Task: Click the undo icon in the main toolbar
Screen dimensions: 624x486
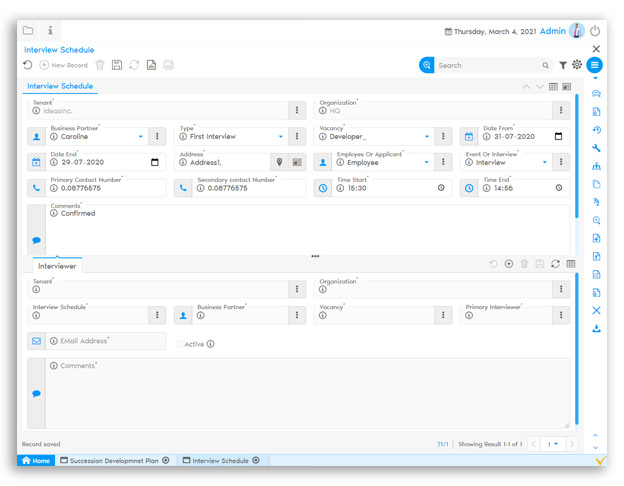Action: tap(28, 65)
